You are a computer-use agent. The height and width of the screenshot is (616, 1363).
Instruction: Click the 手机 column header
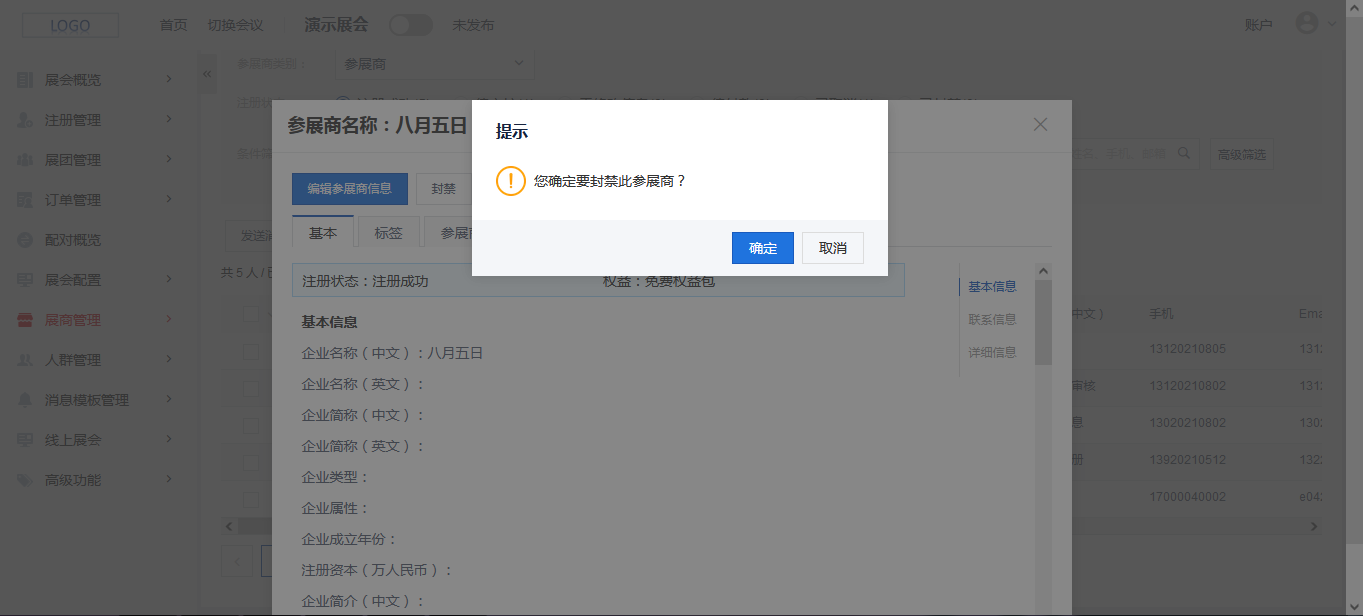coord(1161,314)
